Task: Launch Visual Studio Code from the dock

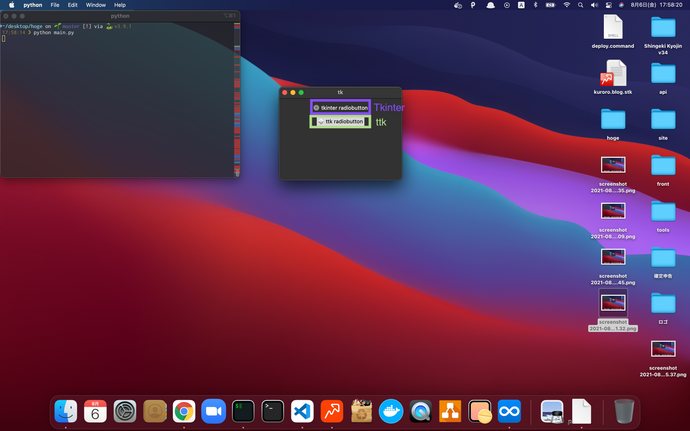Action: [x=302, y=411]
